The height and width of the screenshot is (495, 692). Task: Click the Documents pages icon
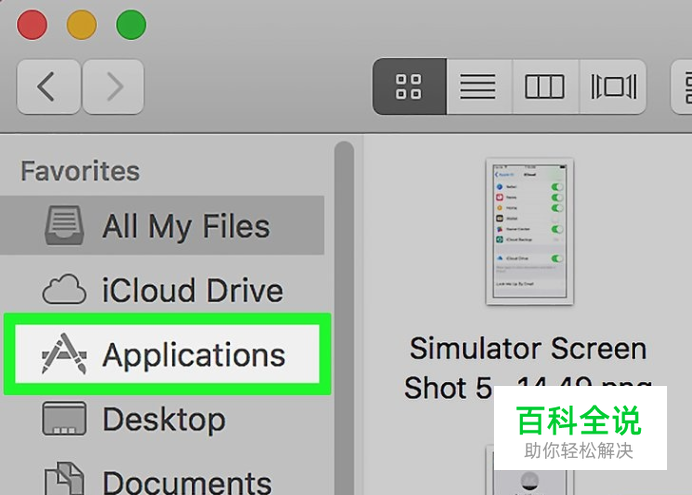click(64, 478)
